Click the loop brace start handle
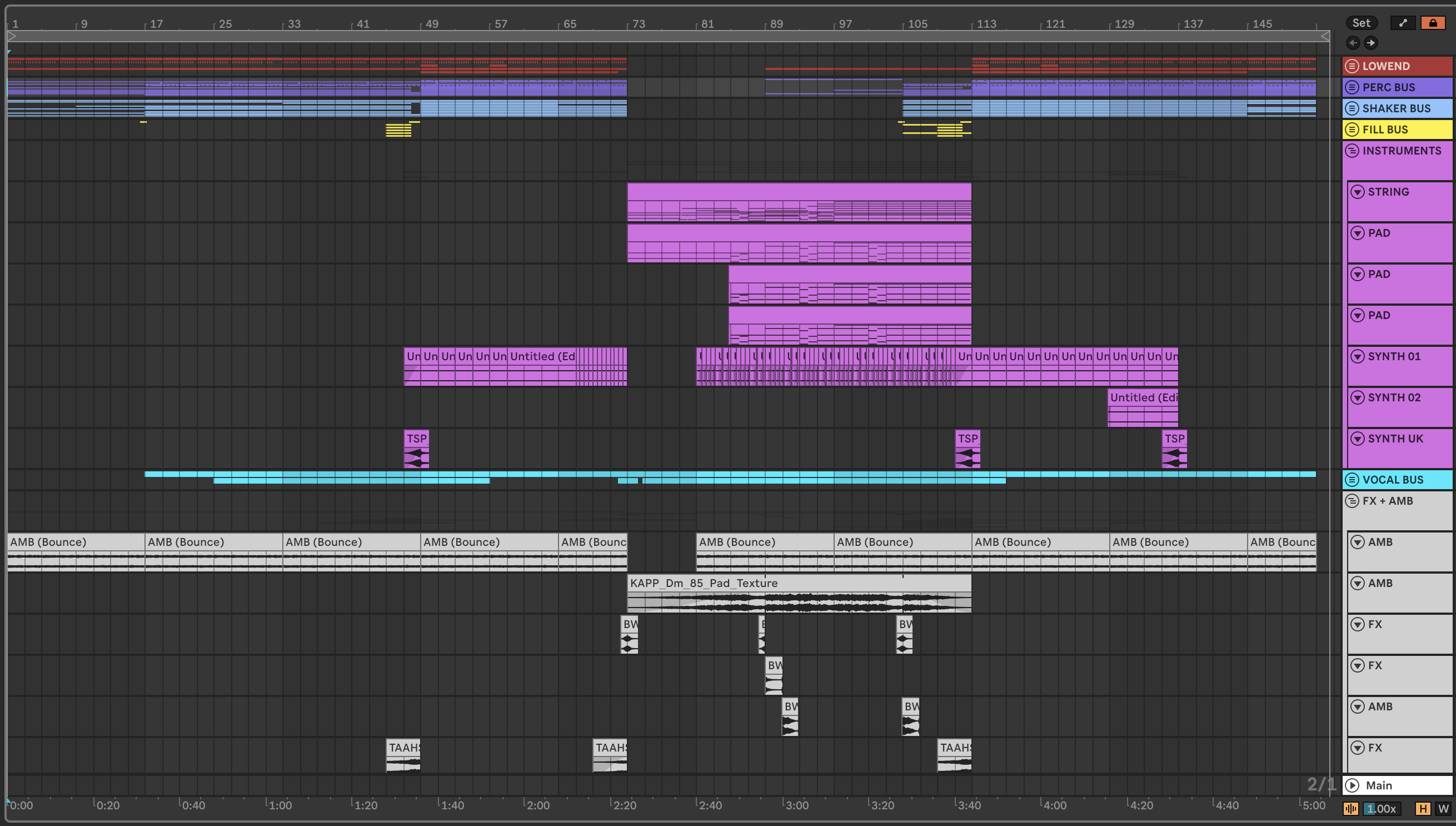1456x826 pixels. coord(12,36)
